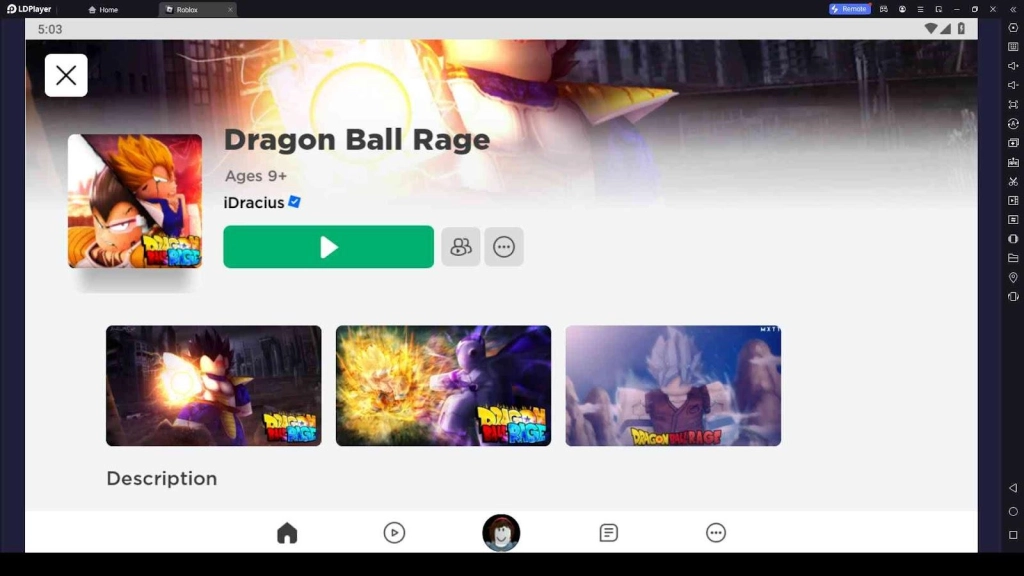Screen dimensions: 1024x576
Task: Open the LDPlayer hamburger menu
Action: (x=920, y=9)
